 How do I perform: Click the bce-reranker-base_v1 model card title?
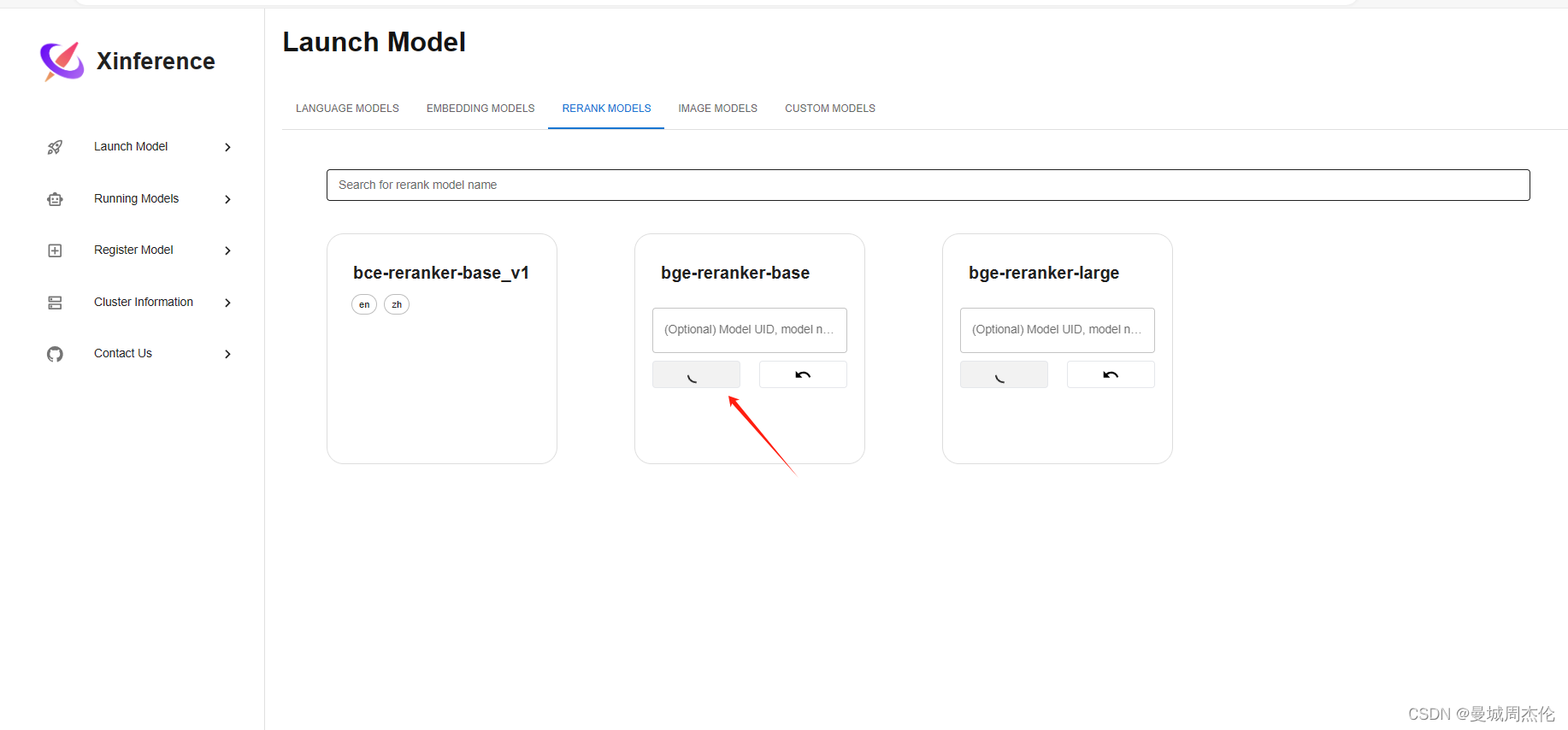pyautogui.click(x=441, y=273)
